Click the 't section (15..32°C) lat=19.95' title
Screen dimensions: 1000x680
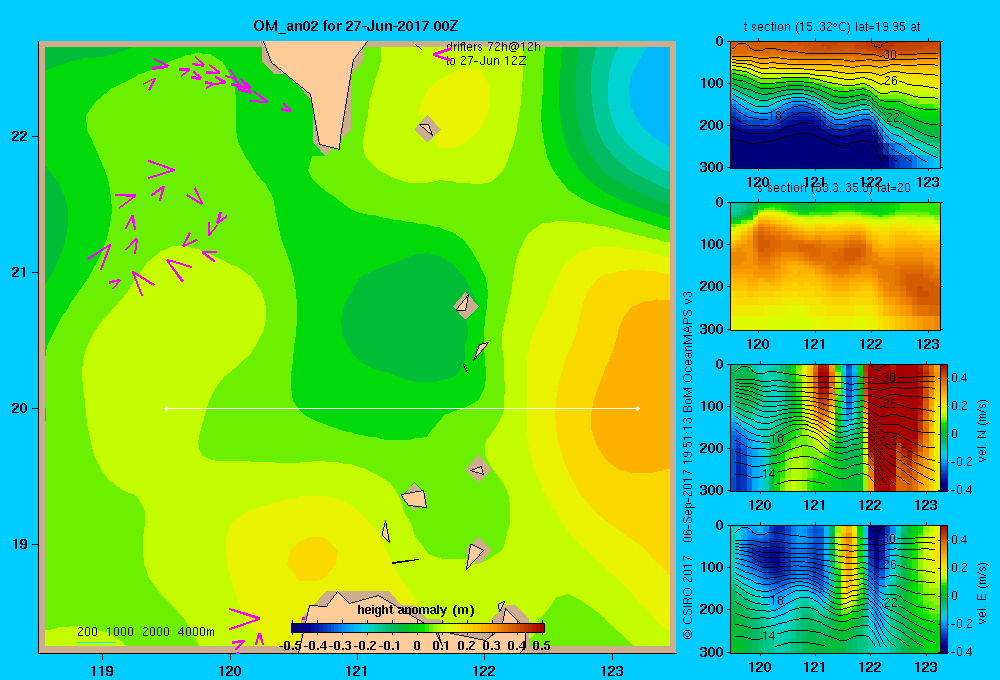pyautogui.click(x=832, y=27)
